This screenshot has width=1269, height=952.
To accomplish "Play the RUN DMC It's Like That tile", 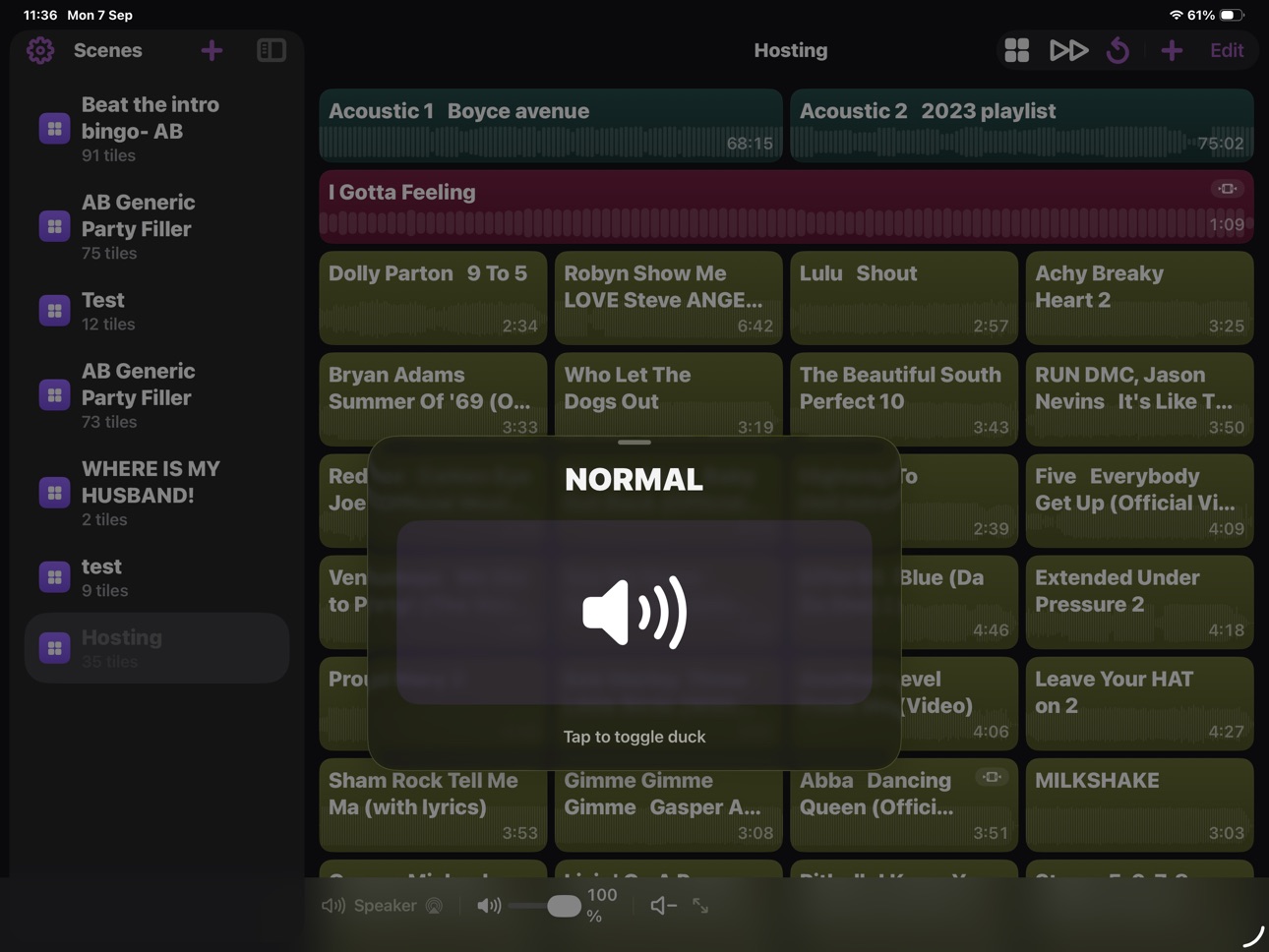I will [1140, 399].
